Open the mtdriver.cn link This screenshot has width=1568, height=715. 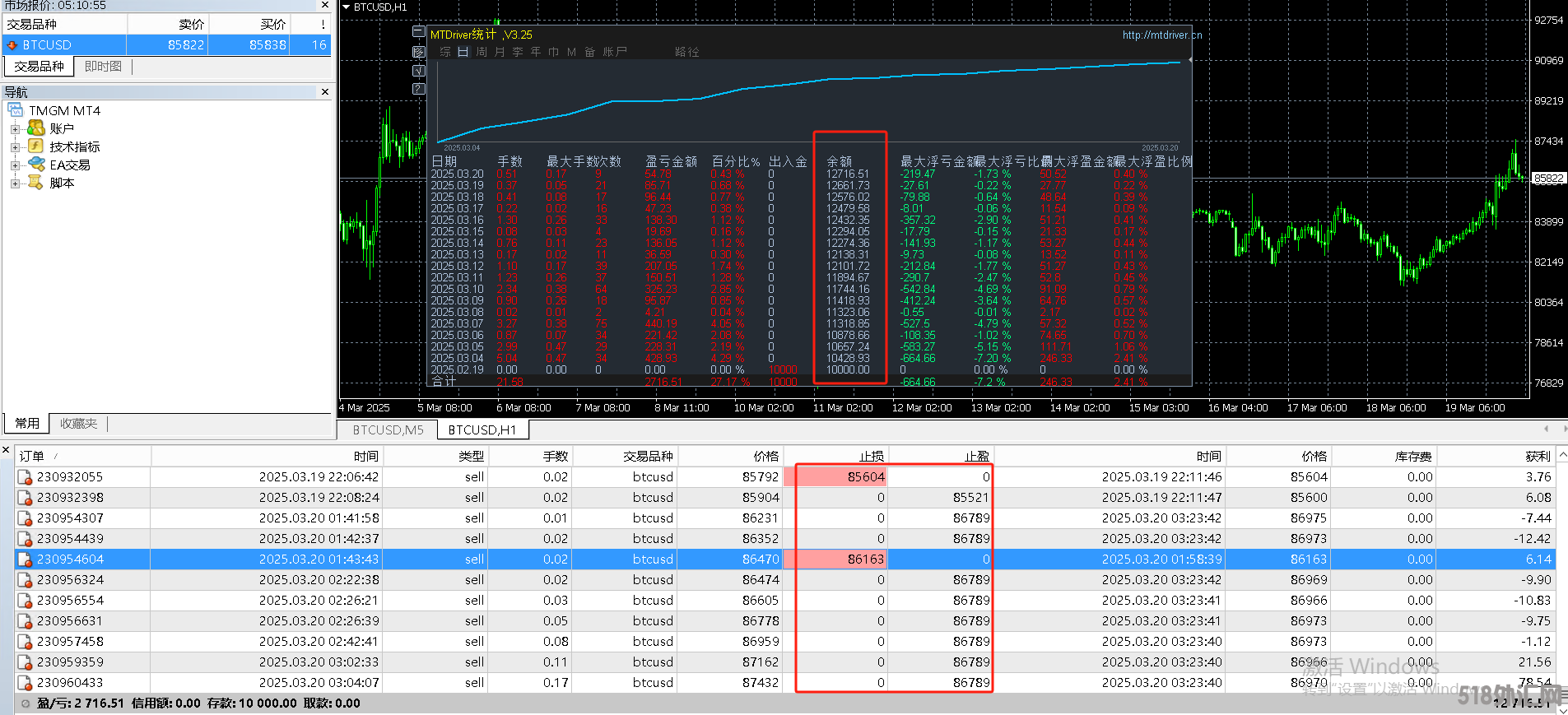pyautogui.click(x=1161, y=35)
